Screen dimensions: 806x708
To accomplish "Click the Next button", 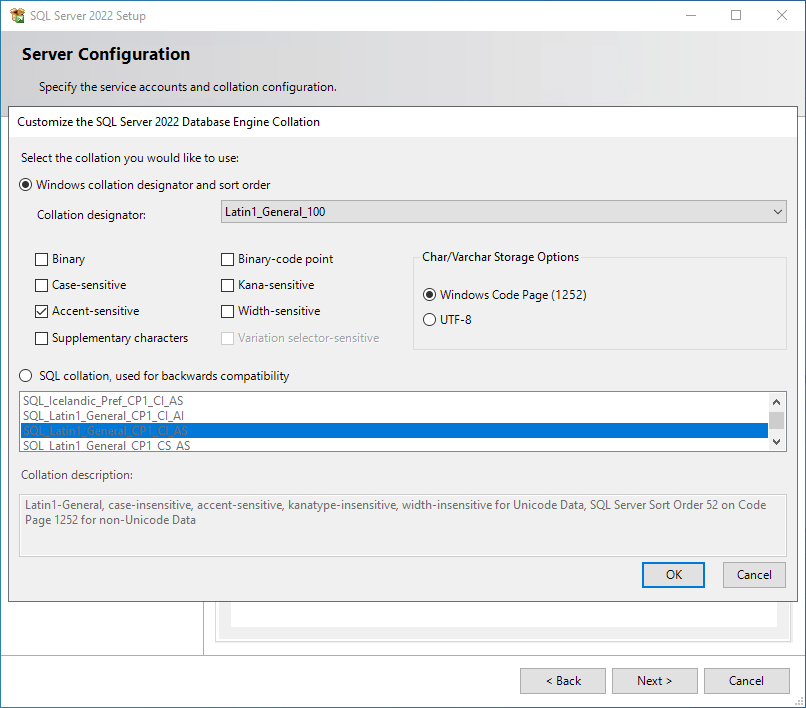I will (654, 680).
